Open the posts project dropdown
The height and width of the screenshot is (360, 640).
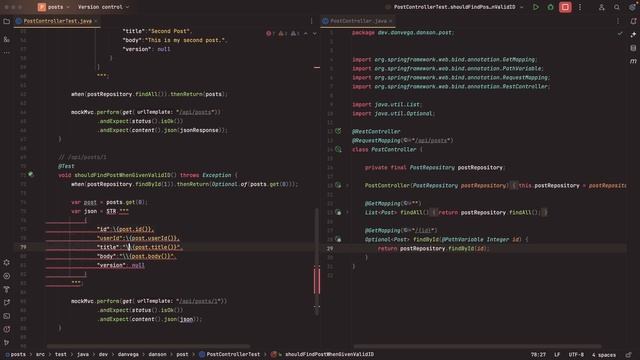coord(53,7)
